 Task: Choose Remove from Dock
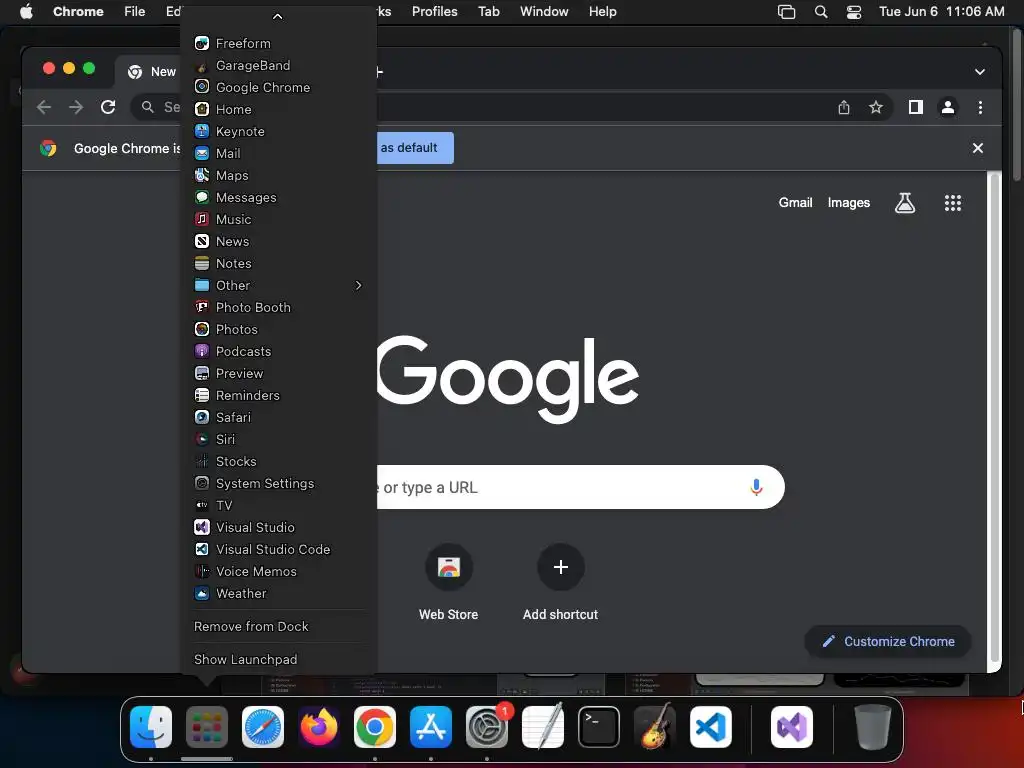click(278, 626)
